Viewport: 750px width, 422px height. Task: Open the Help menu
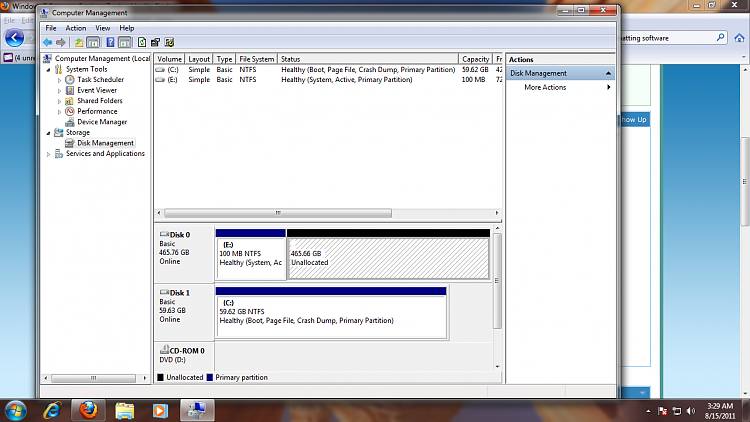127,28
